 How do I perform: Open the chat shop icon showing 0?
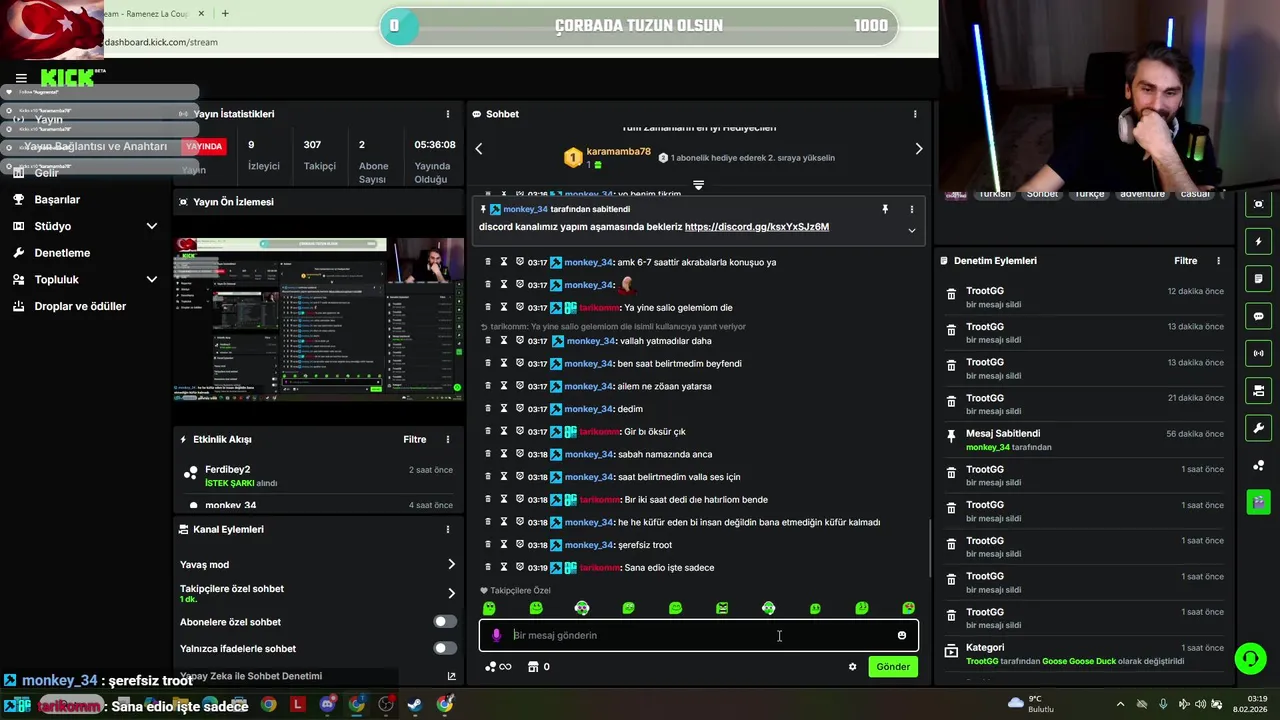[x=539, y=667]
